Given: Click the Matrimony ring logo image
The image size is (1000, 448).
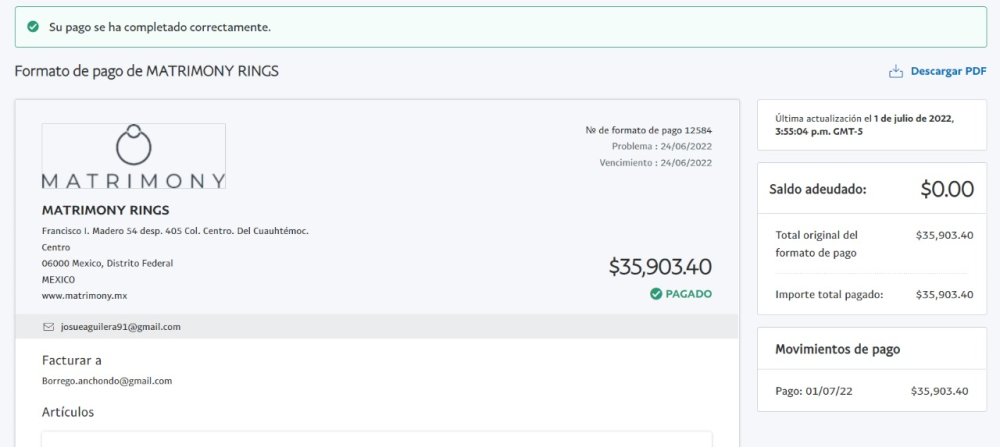Looking at the screenshot, I should 133,156.
